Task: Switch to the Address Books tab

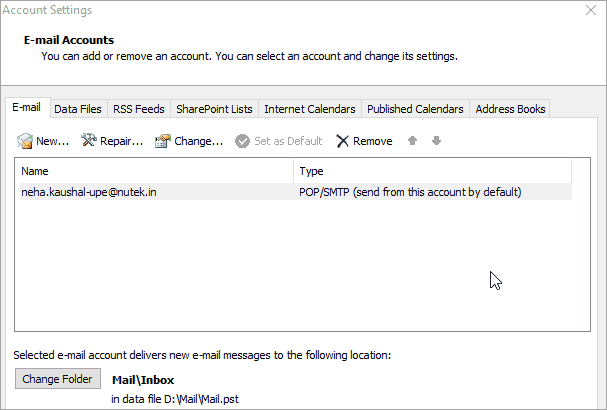Action: (x=509, y=109)
